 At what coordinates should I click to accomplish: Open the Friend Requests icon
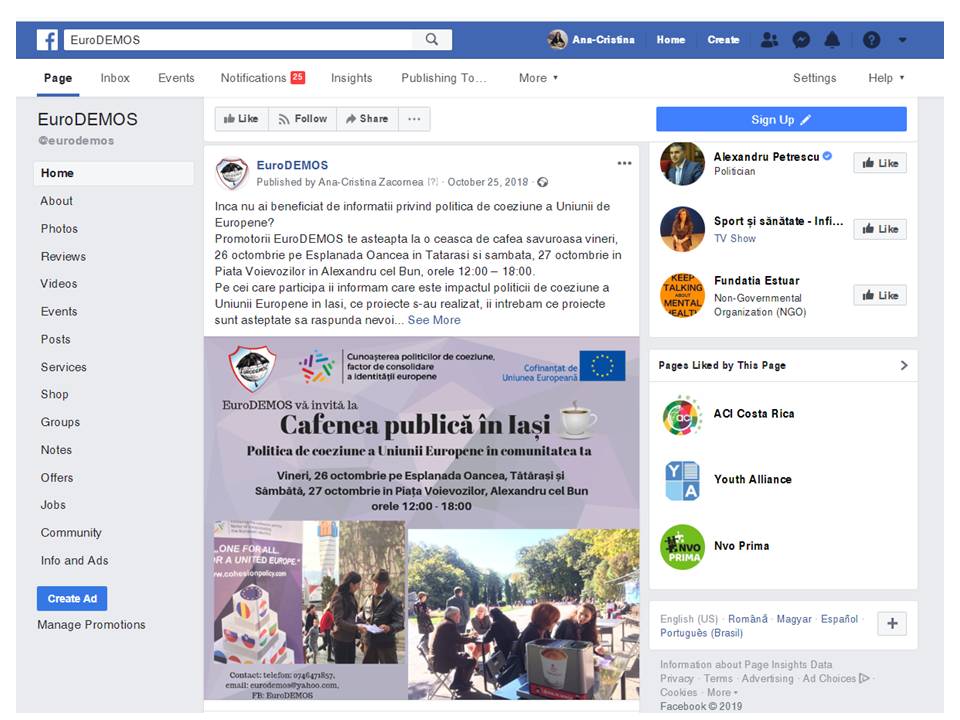pyautogui.click(x=769, y=40)
